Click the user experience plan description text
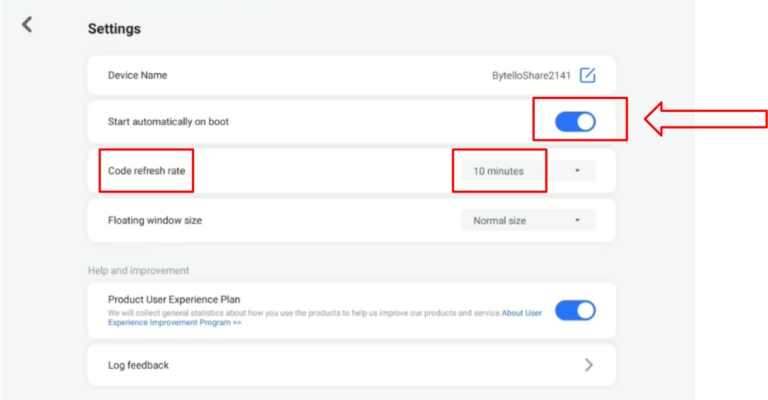The width and height of the screenshot is (768, 400). pyautogui.click(x=300, y=313)
